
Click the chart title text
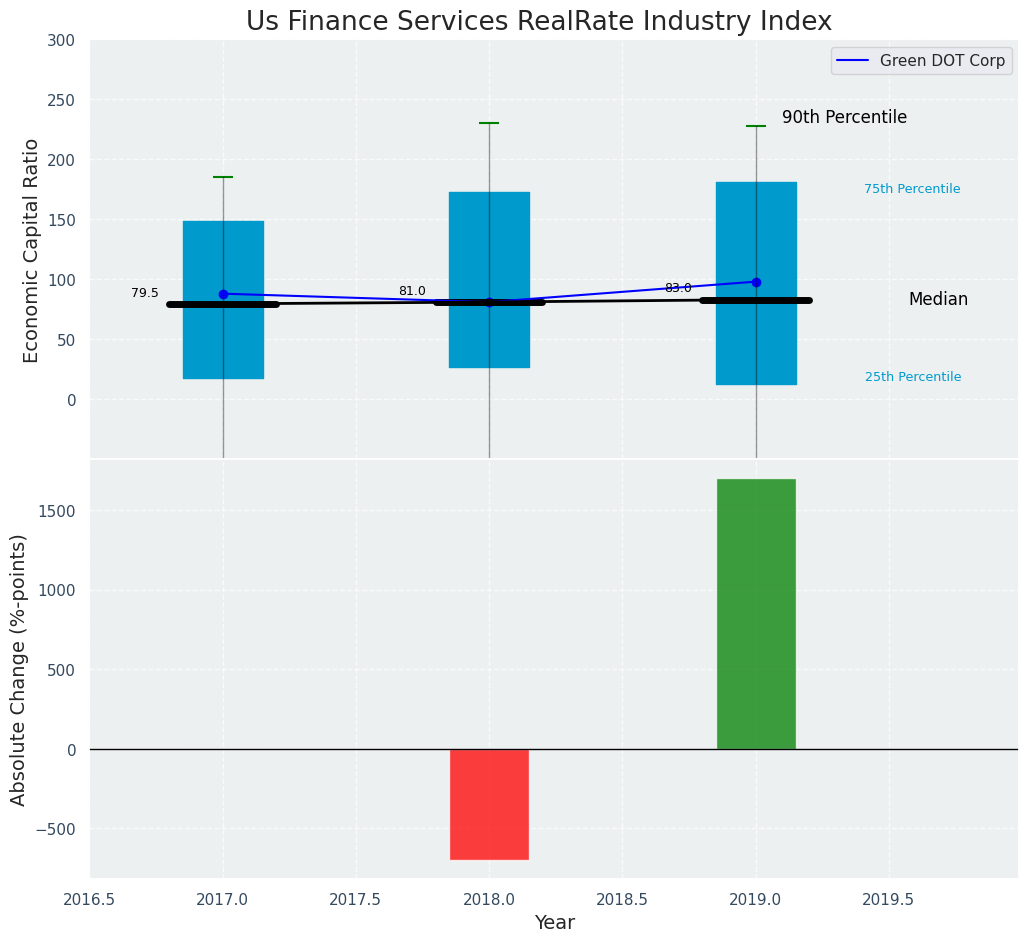[x=538, y=21]
